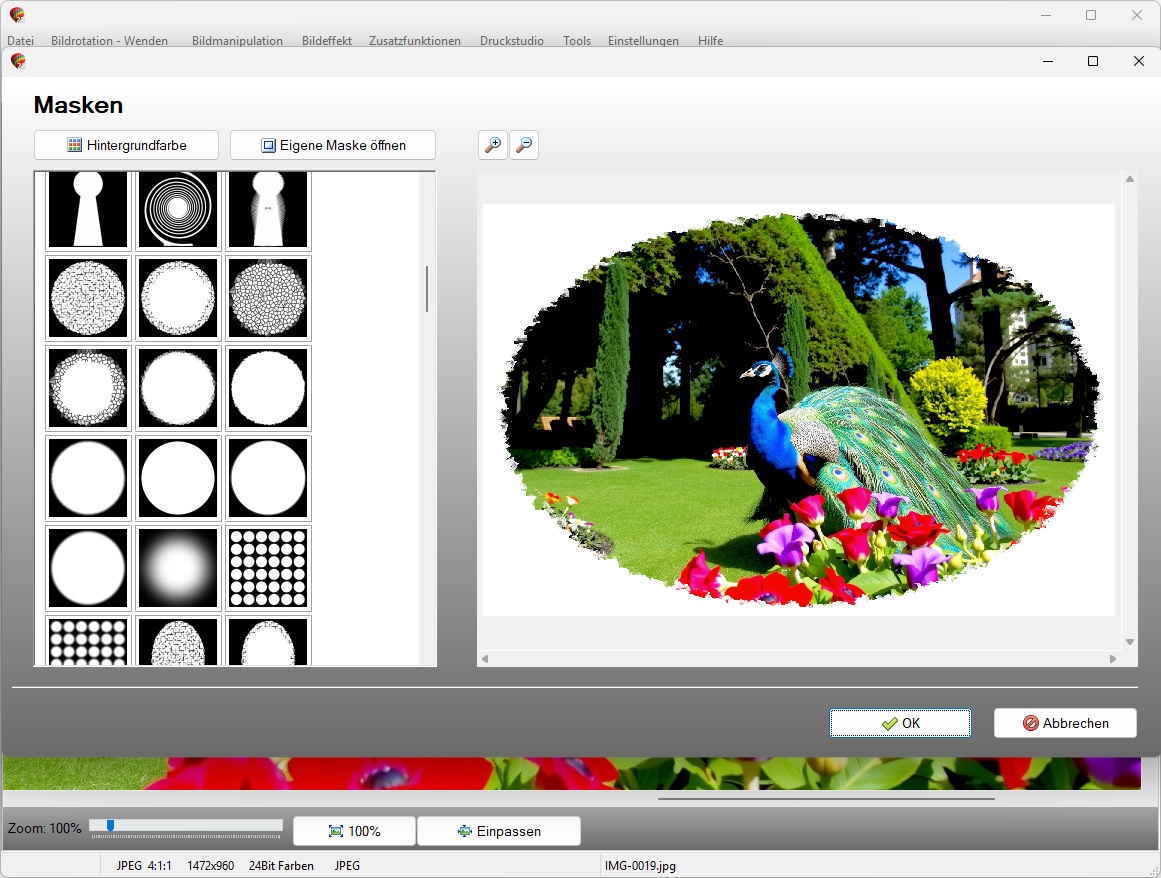Image resolution: width=1161 pixels, height=878 pixels.
Task: Select the spiral mask thumbnail
Action: (x=178, y=209)
